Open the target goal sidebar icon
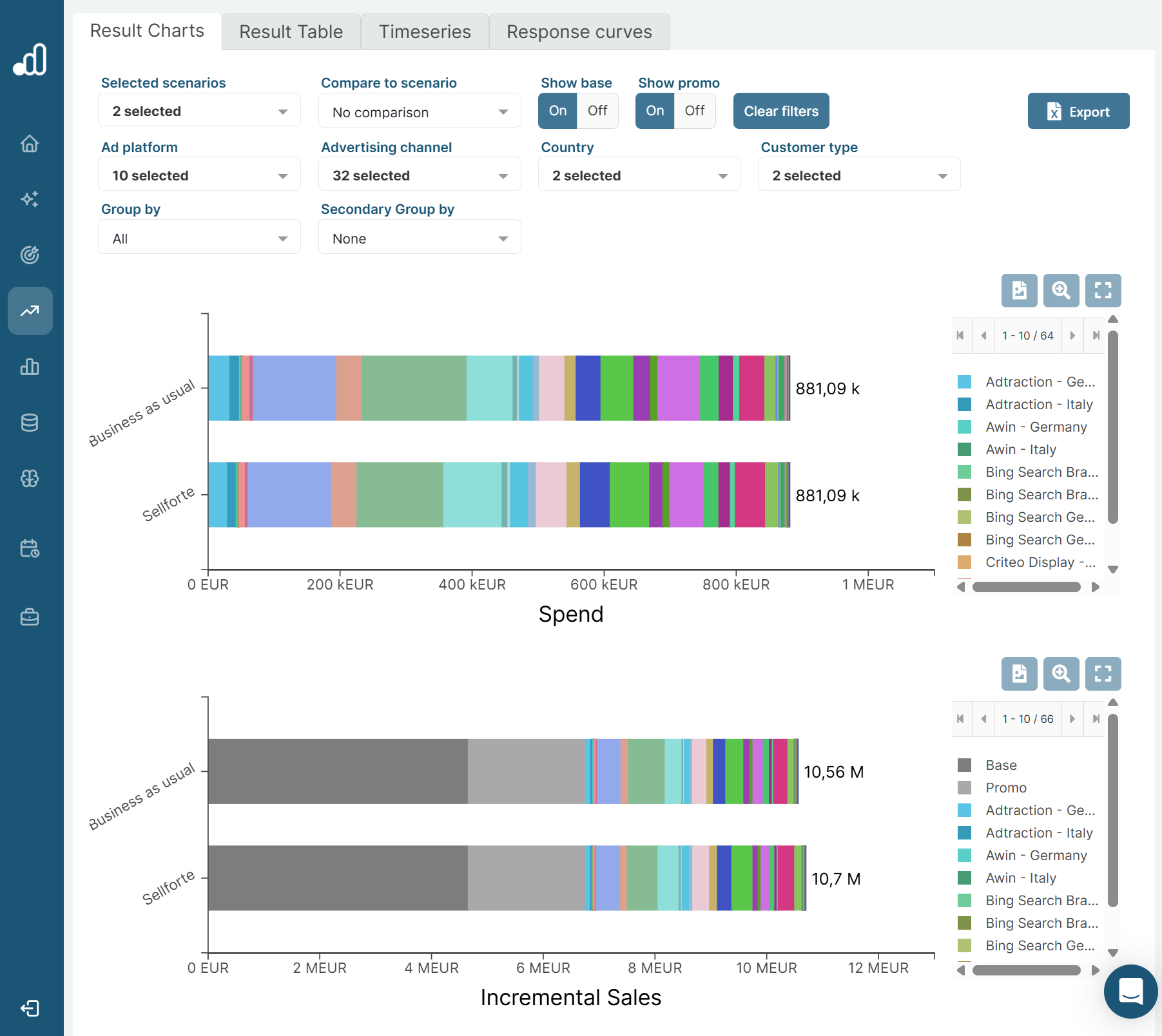This screenshot has height=1036, width=1162. (30, 255)
